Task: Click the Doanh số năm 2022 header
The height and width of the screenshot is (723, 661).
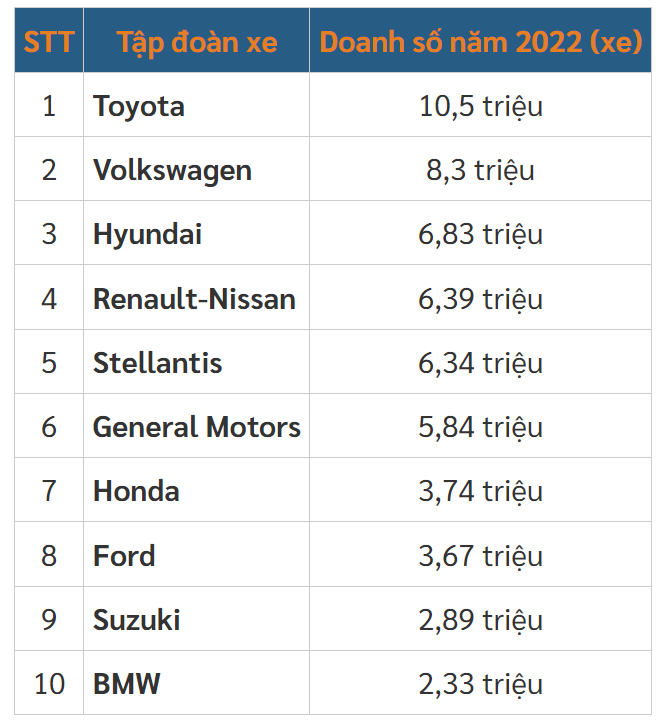Action: [480, 42]
